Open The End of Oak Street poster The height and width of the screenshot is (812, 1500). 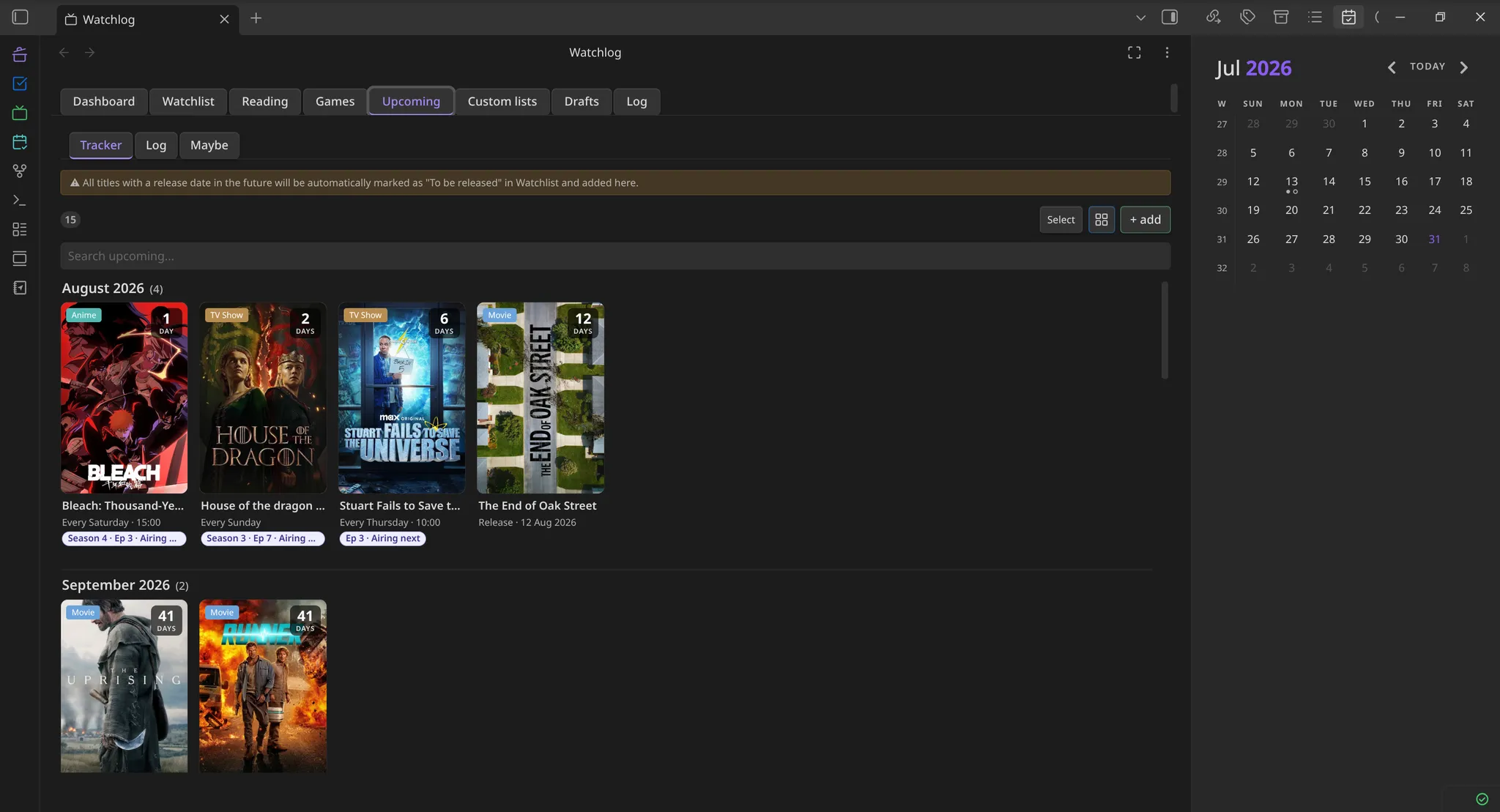[x=541, y=398]
